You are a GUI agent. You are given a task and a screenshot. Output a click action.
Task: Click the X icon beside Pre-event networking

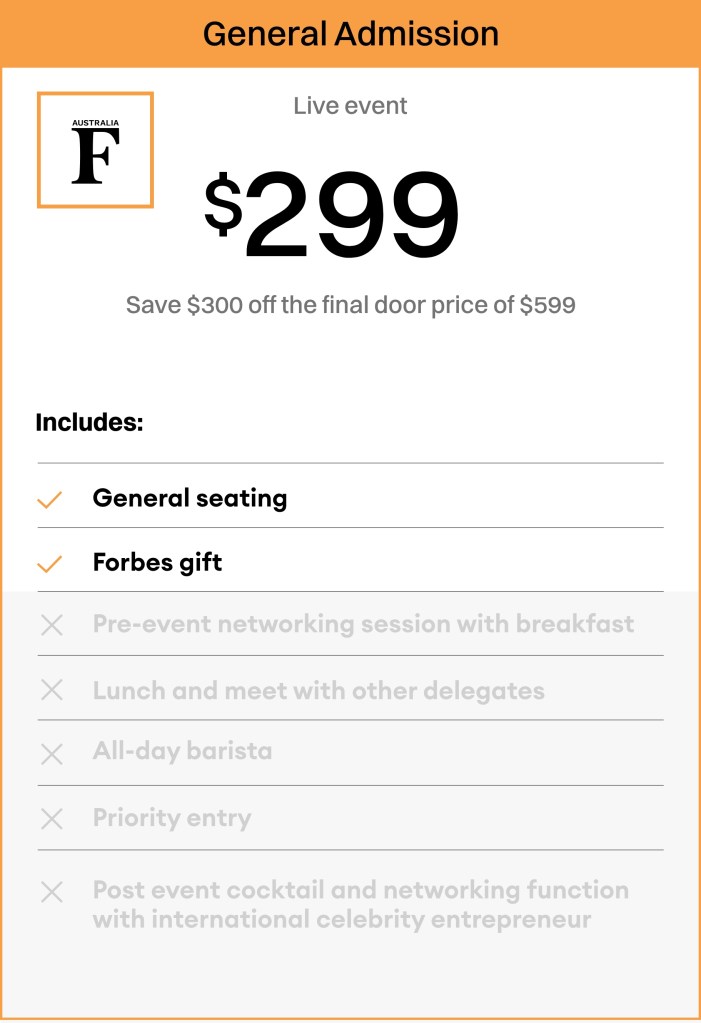[52, 625]
